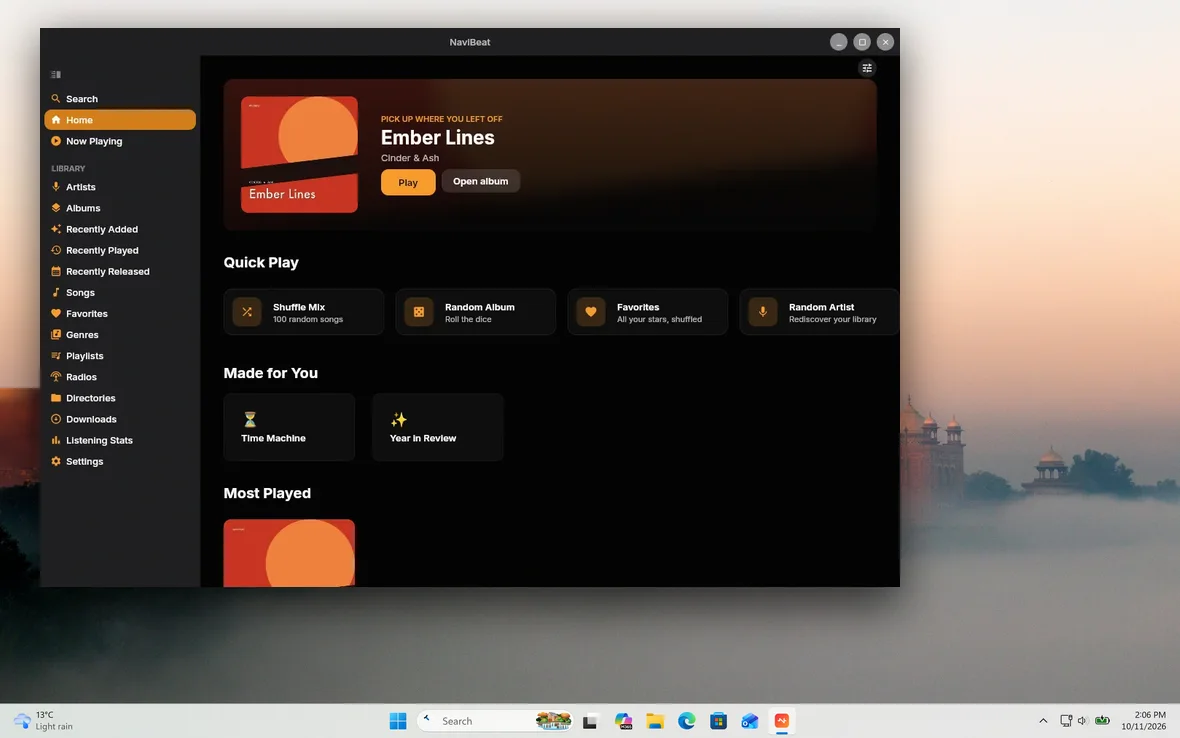Click the taskbar Search box
1180x738 pixels.
click(494, 721)
